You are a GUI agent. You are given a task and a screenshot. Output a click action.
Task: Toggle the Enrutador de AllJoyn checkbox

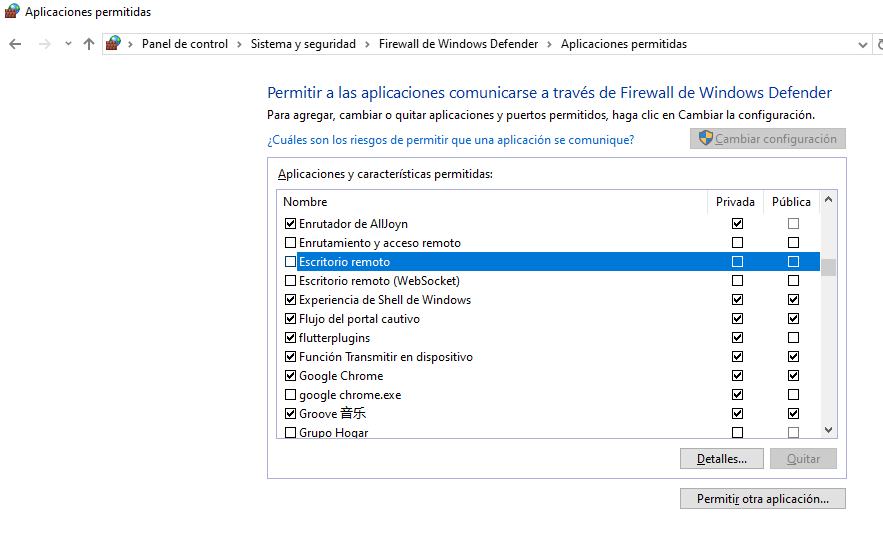pos(291,224)
